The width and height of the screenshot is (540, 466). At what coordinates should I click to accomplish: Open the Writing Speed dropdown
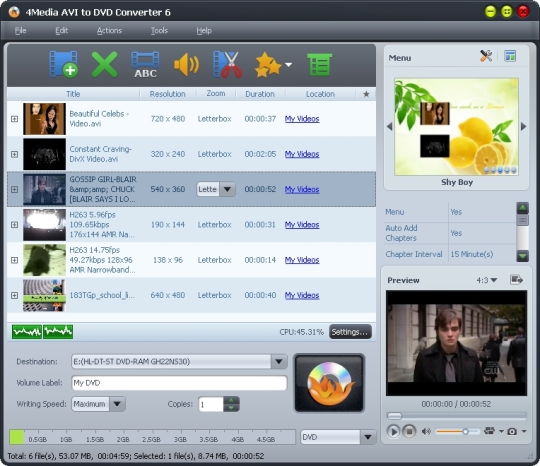click(117, 404)
